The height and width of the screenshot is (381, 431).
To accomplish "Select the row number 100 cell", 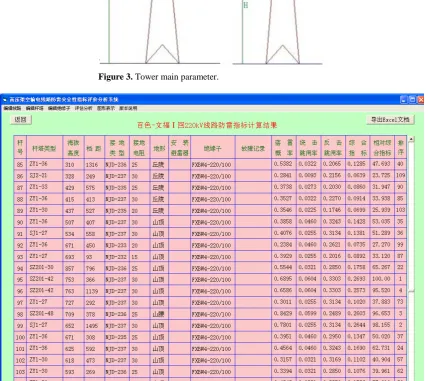I will pos(20,337).
